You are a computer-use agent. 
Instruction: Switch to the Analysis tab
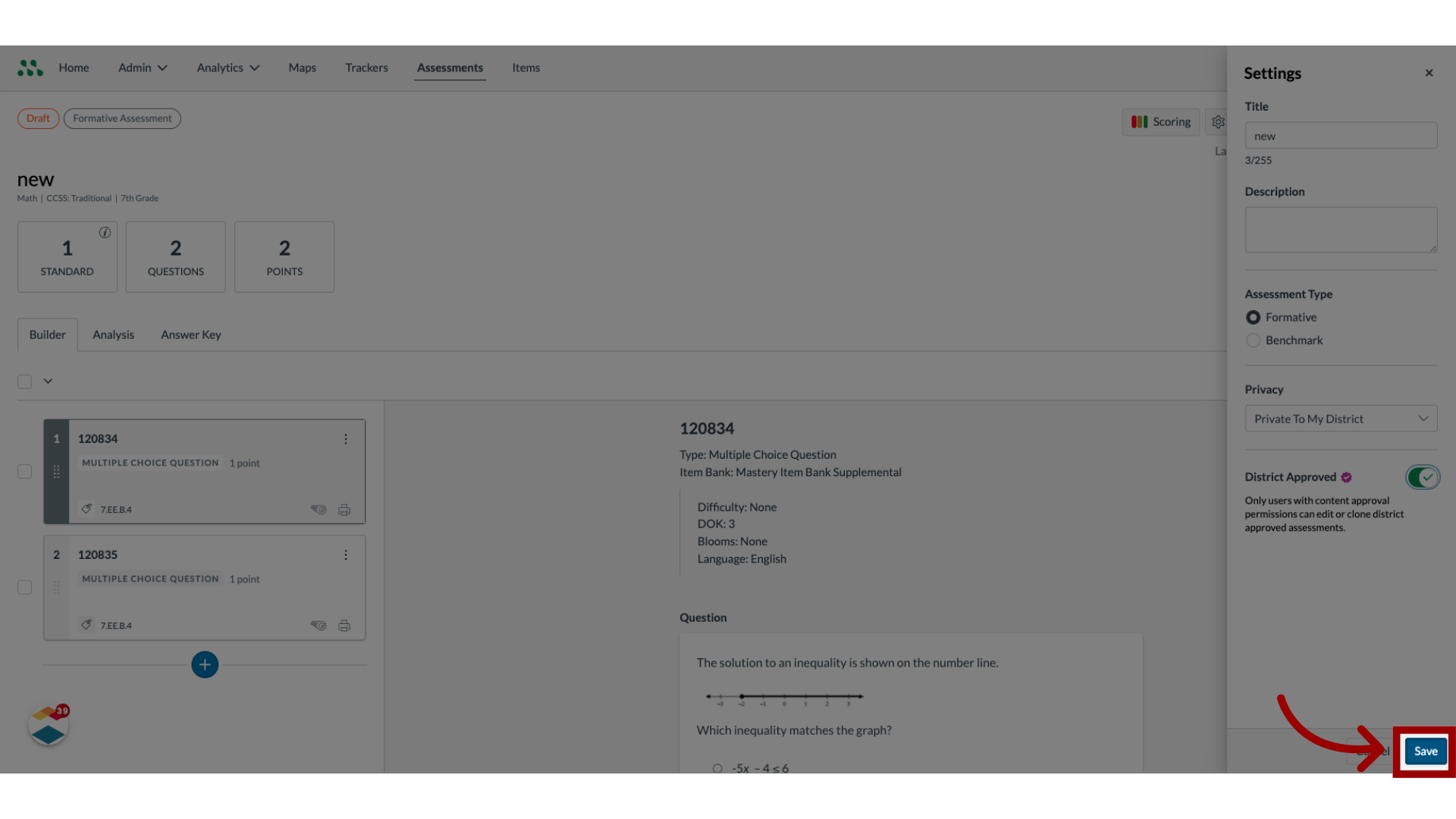pyautogui.click(x=113, y=335)
